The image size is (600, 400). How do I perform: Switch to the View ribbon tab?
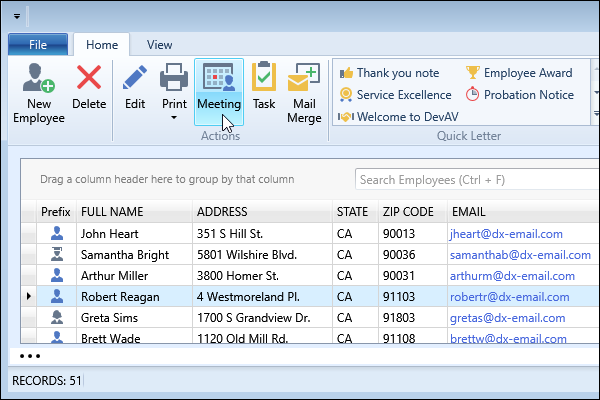[x=159, y=44]
